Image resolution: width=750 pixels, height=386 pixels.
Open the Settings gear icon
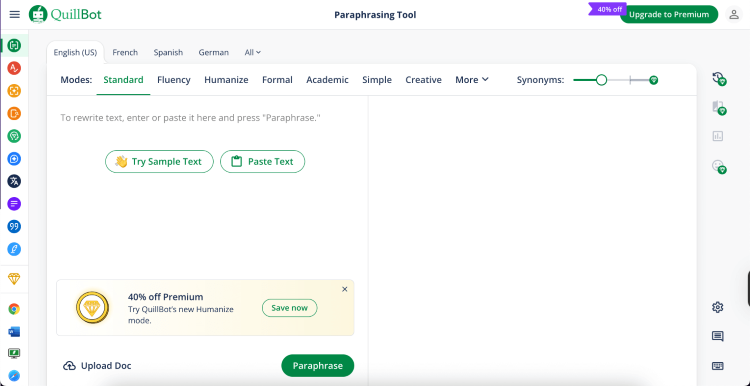click(717, 307)
